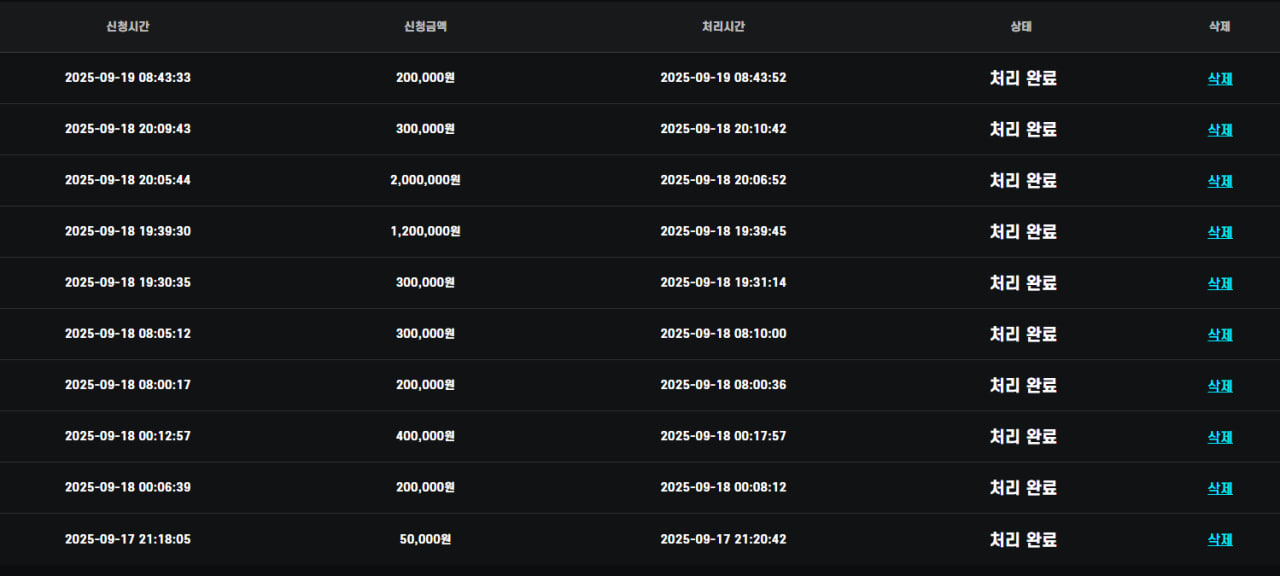The width and height of the screenshot is (1280, 576).
Task: Click request time 2025-09-17 21:18:05
Action: pyautogui.click(x=128, y=539)
